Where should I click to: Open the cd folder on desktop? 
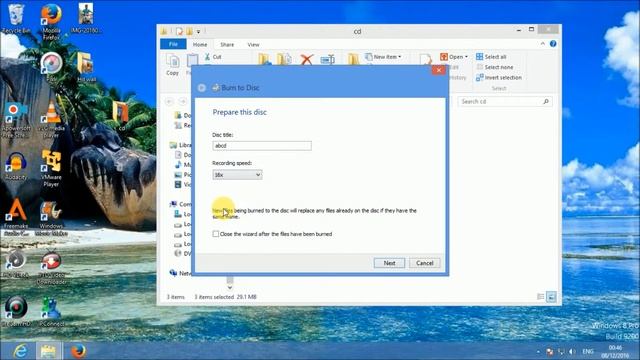tap(121, 116)
